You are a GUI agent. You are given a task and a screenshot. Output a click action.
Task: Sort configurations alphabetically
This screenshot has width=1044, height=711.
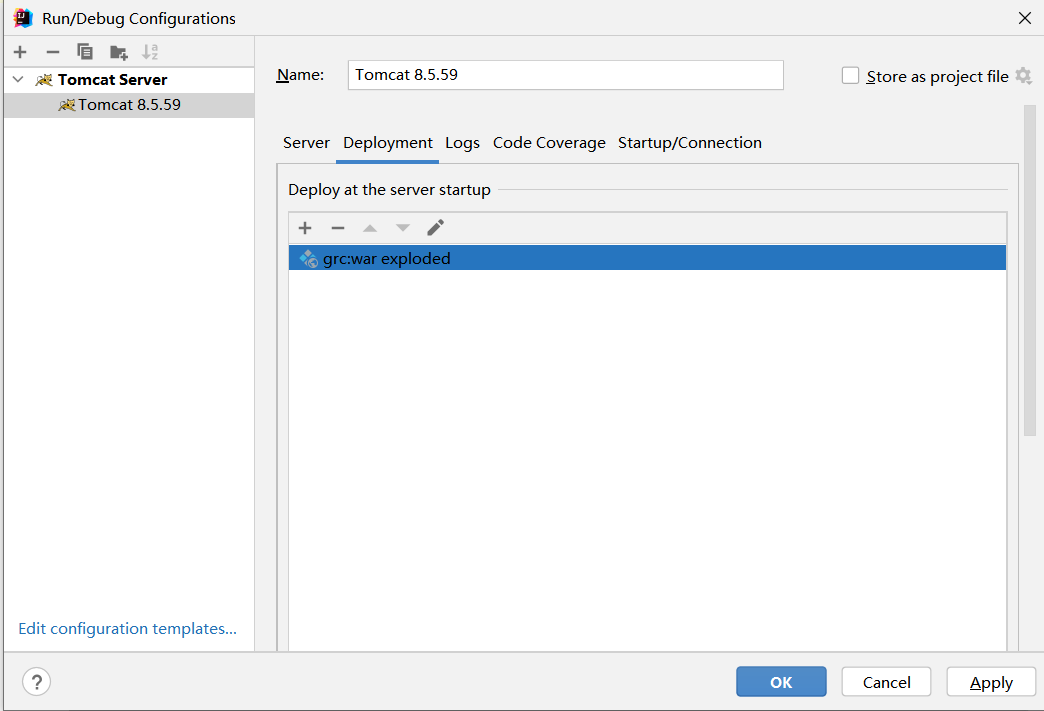pos(150,52)
